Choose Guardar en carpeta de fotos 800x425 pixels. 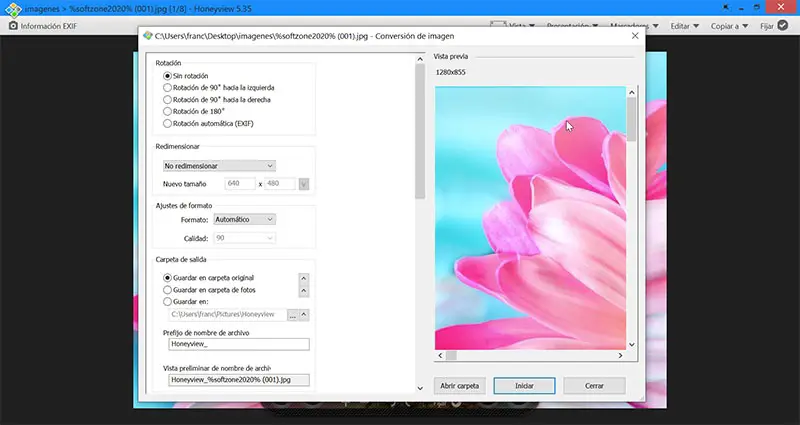coord(209,290)
